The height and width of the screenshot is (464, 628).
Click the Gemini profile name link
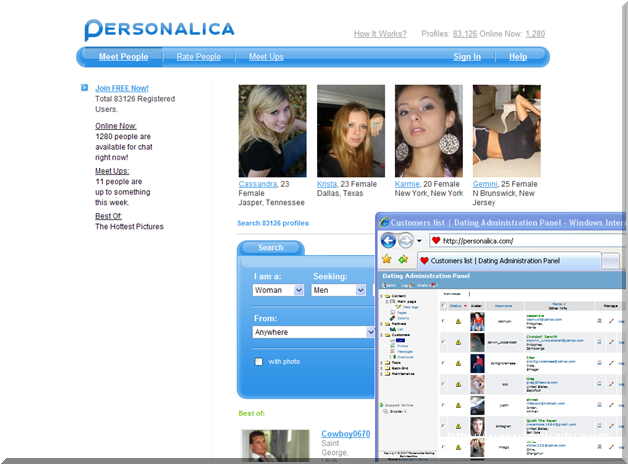(485, 184)
